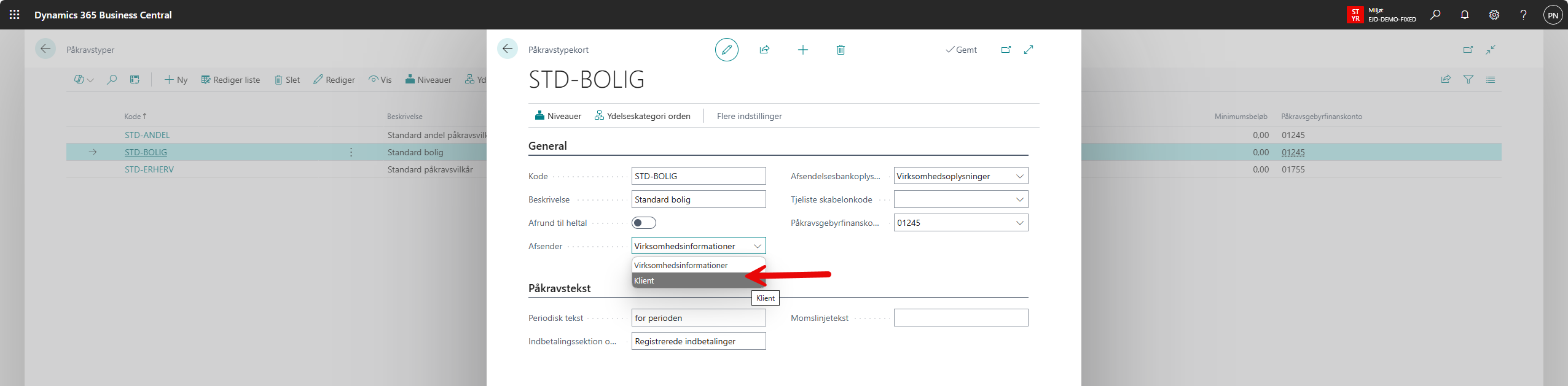The height and width of the screenshot is (386, 1568).
Task: Open the STD-BOLIG record link
Action: tap(146, 152)
